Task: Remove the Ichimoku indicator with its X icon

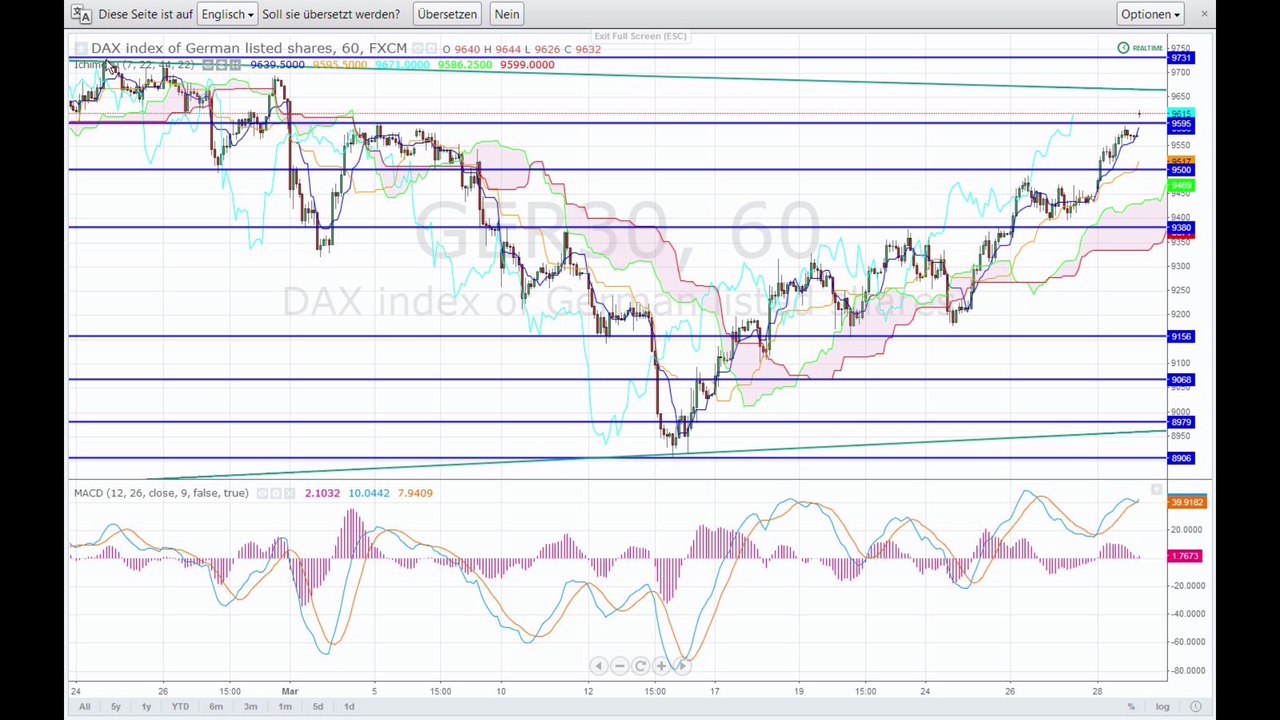Action: click(x=235, y=65)
